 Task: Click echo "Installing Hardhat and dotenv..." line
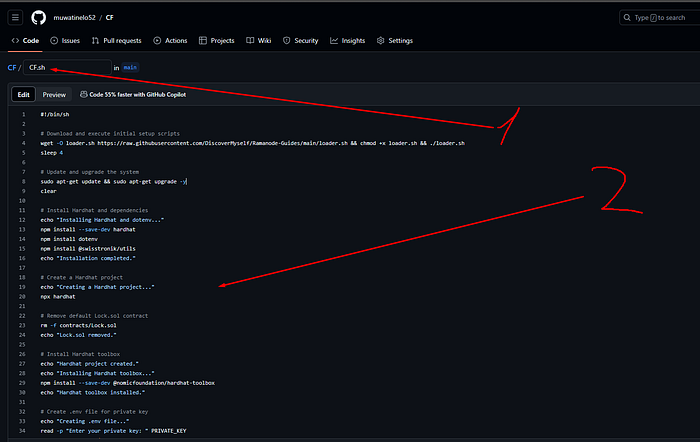click(x=102, y=220)
